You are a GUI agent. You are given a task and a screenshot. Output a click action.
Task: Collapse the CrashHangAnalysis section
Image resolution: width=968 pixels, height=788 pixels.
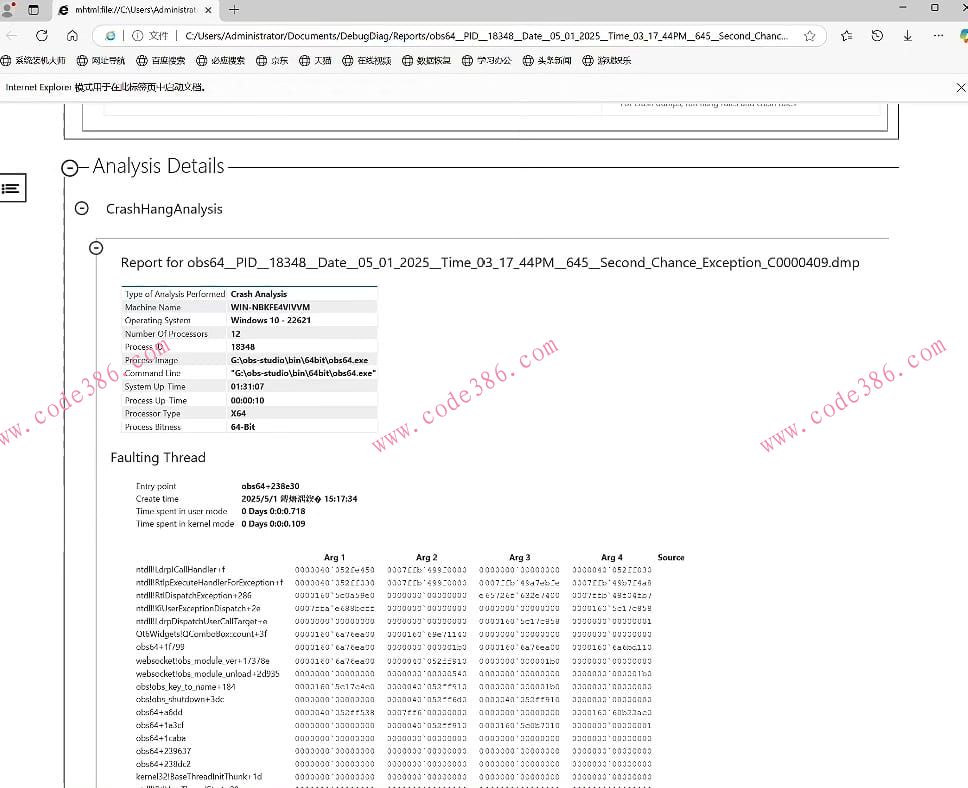tap(82, 209)
